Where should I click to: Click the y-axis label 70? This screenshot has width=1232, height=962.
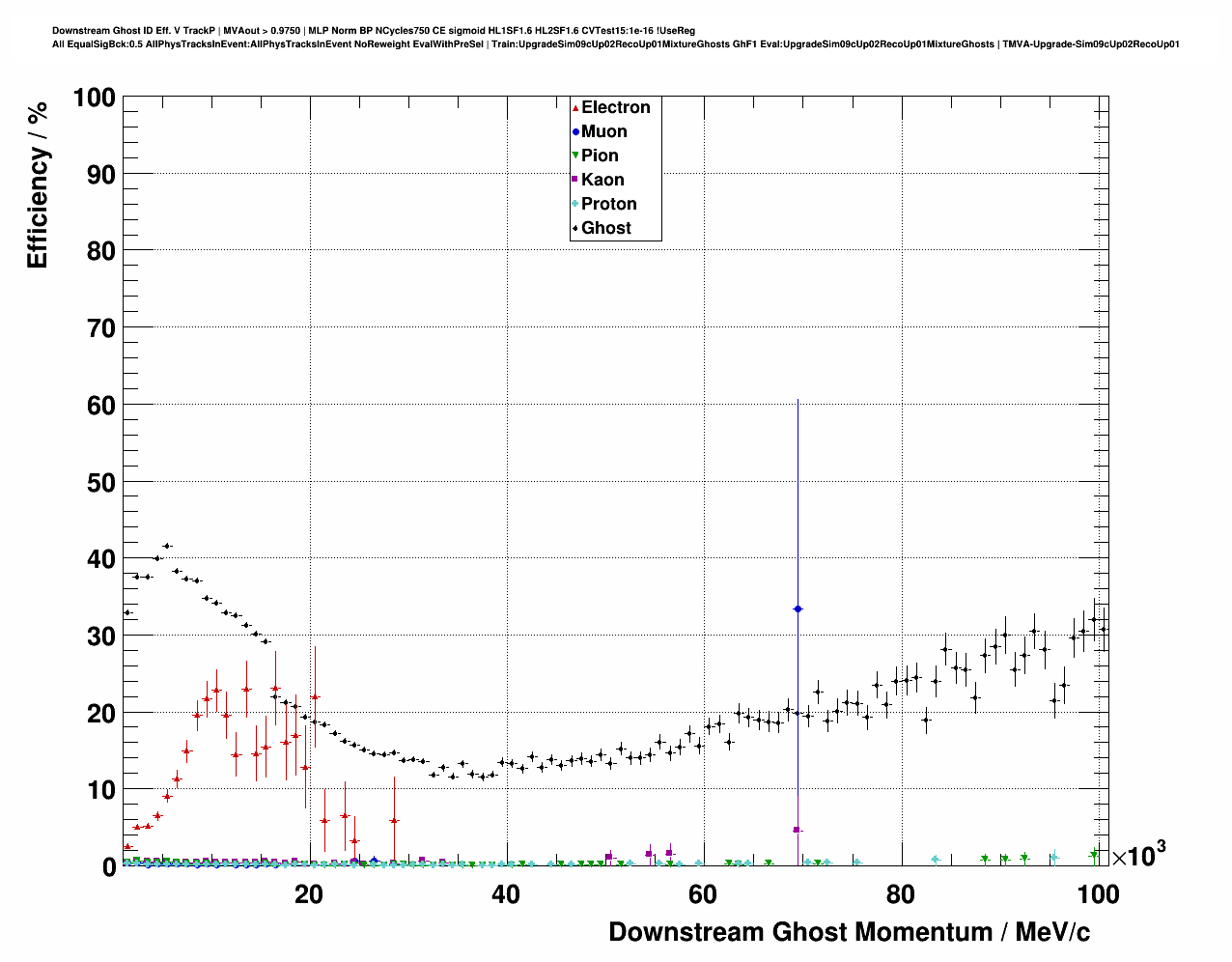102,328
